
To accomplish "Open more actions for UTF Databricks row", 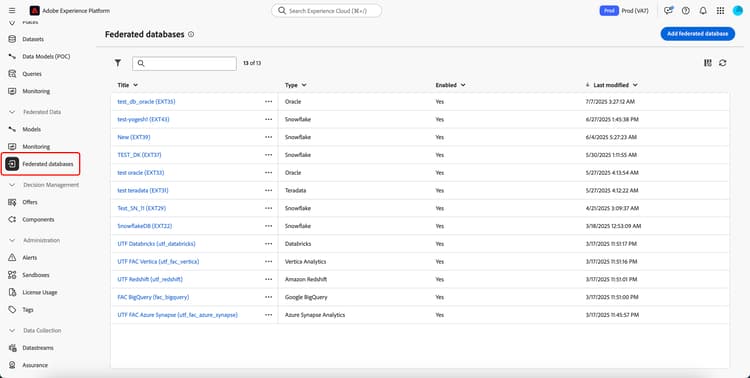I will [x=268, y=244].
